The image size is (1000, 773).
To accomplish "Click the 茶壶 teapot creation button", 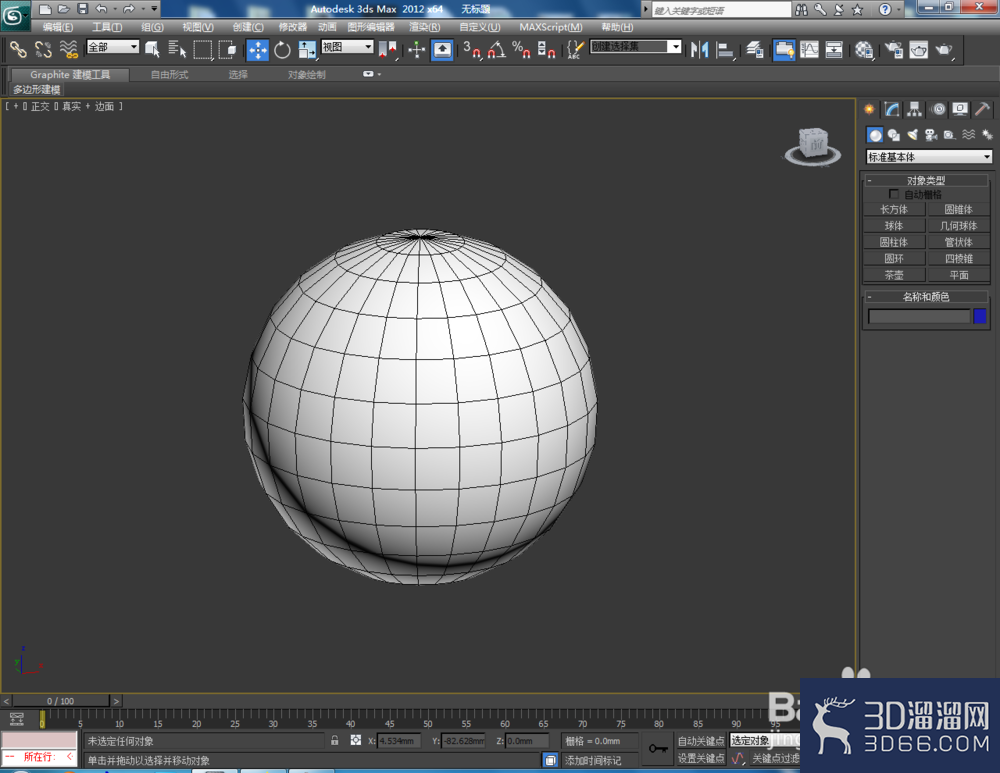I will [x=893, y=274].
